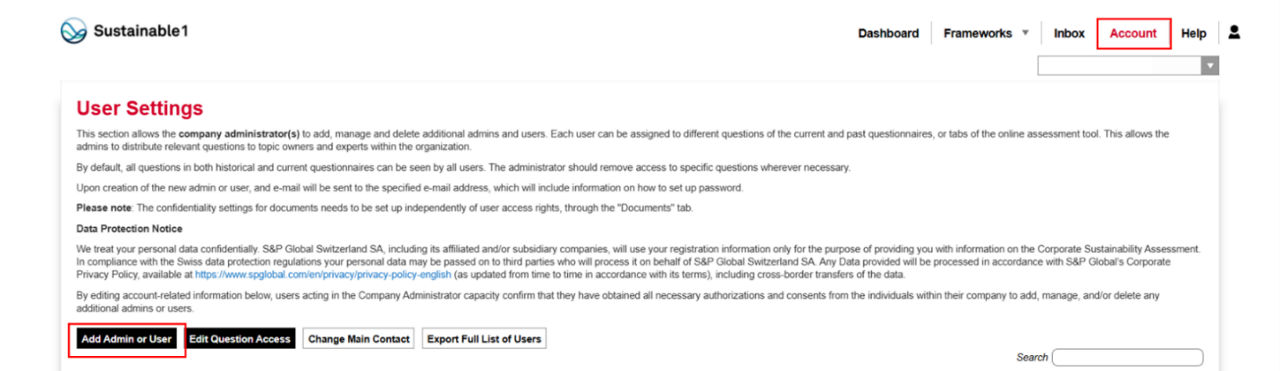Open the Frameworks menu
Image resolution: width=1280 pixels, height=371 pixels.
[x=978, y=33]
